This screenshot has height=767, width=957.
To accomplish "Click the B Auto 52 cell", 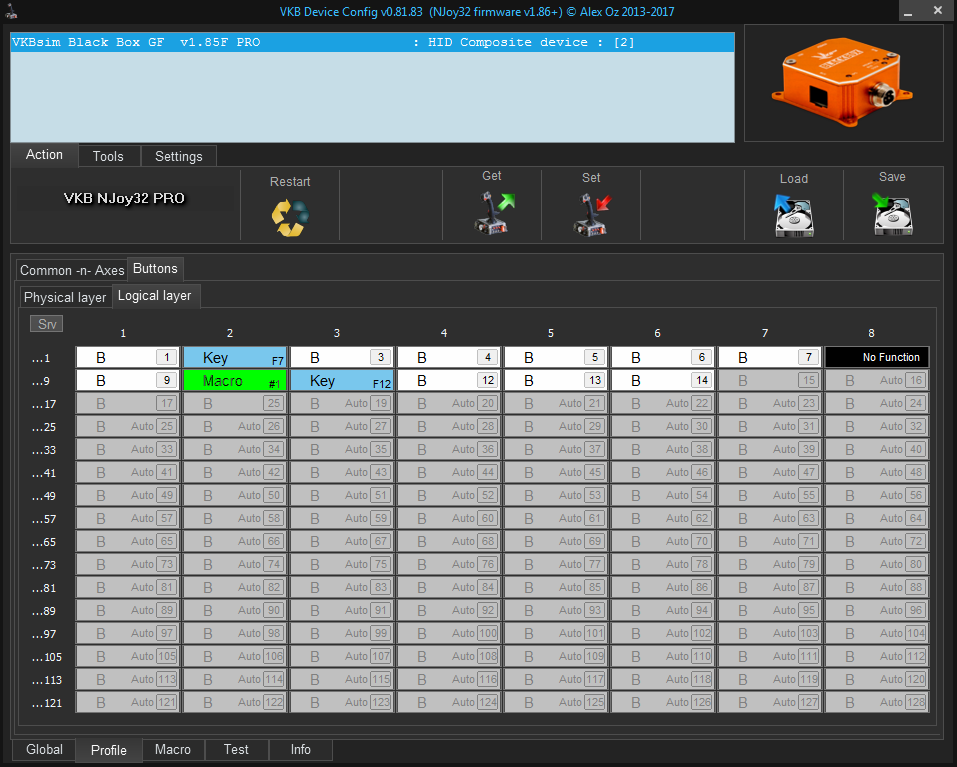I will click(449, 495).
